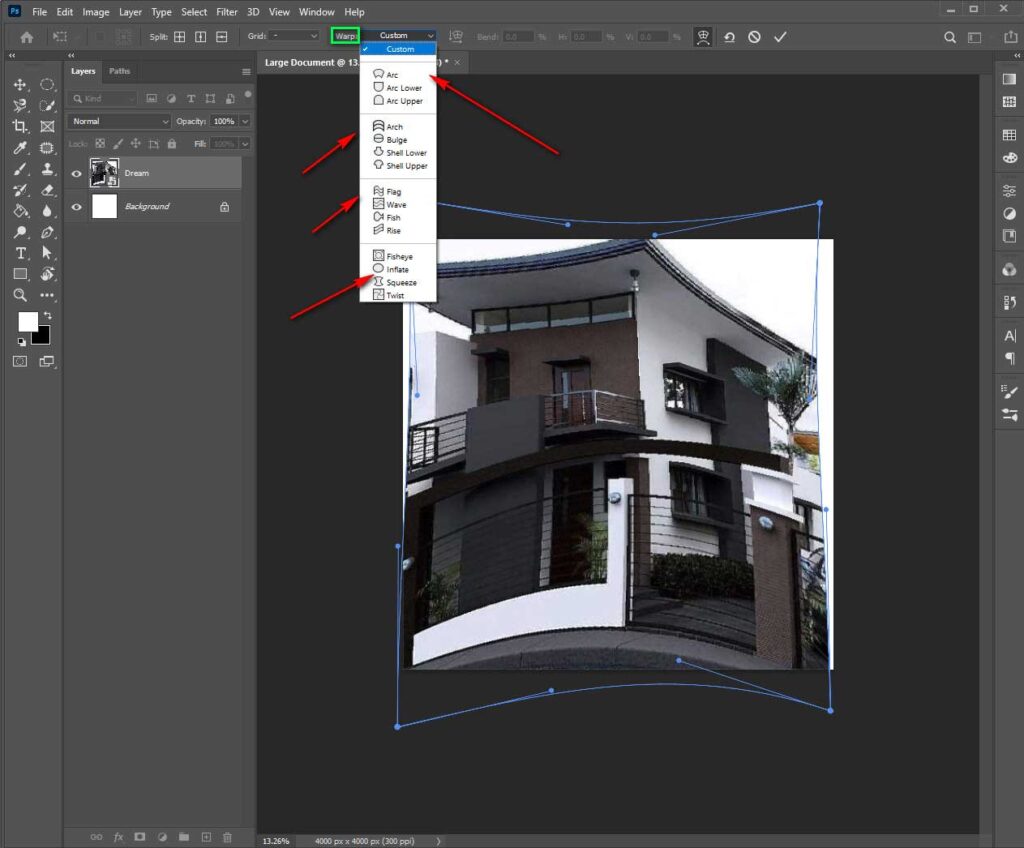Viewport: 1024px width, 848px height.
Task: Click the foreground color swatch
Action: coord(26,322)
